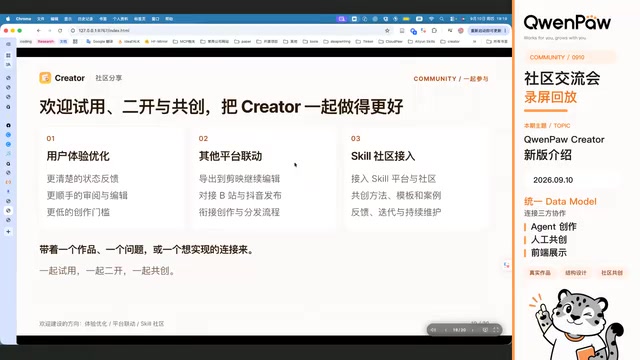
Task: Expand the creator bookmark folder
Action: tap(450, 42)
